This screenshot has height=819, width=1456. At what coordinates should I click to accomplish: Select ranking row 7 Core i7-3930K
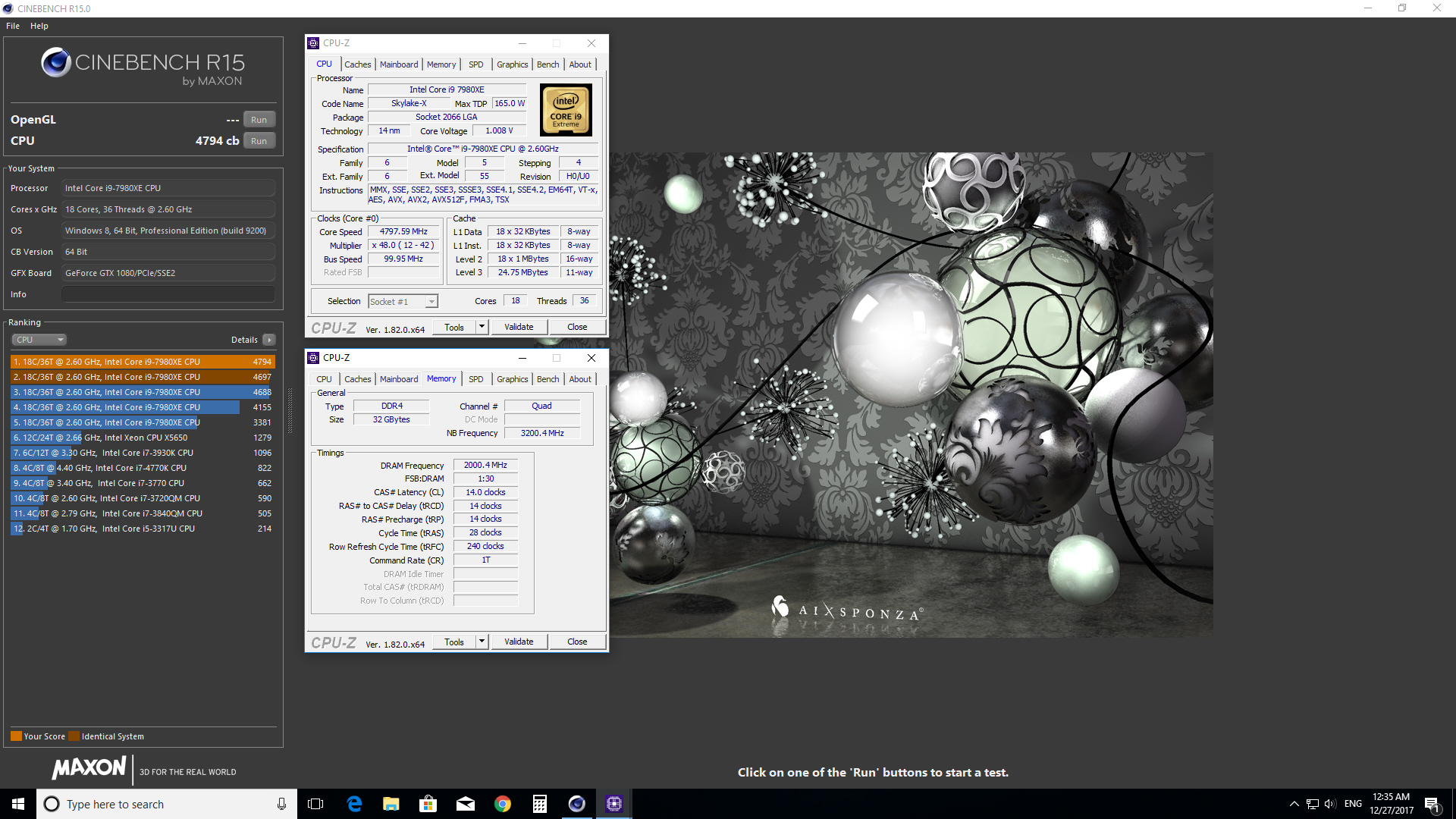(143, 453)
